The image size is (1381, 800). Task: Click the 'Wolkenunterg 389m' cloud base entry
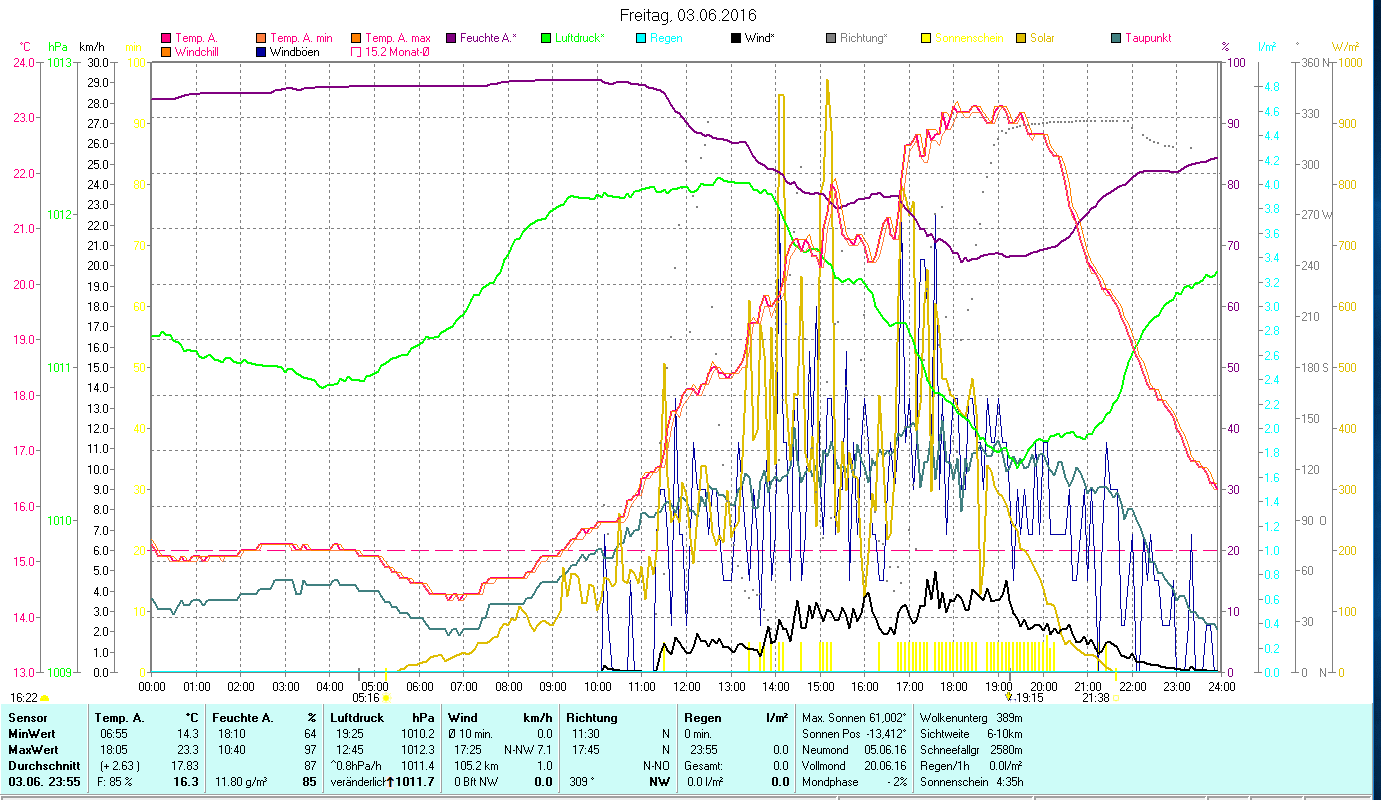(x=970, y=718)
